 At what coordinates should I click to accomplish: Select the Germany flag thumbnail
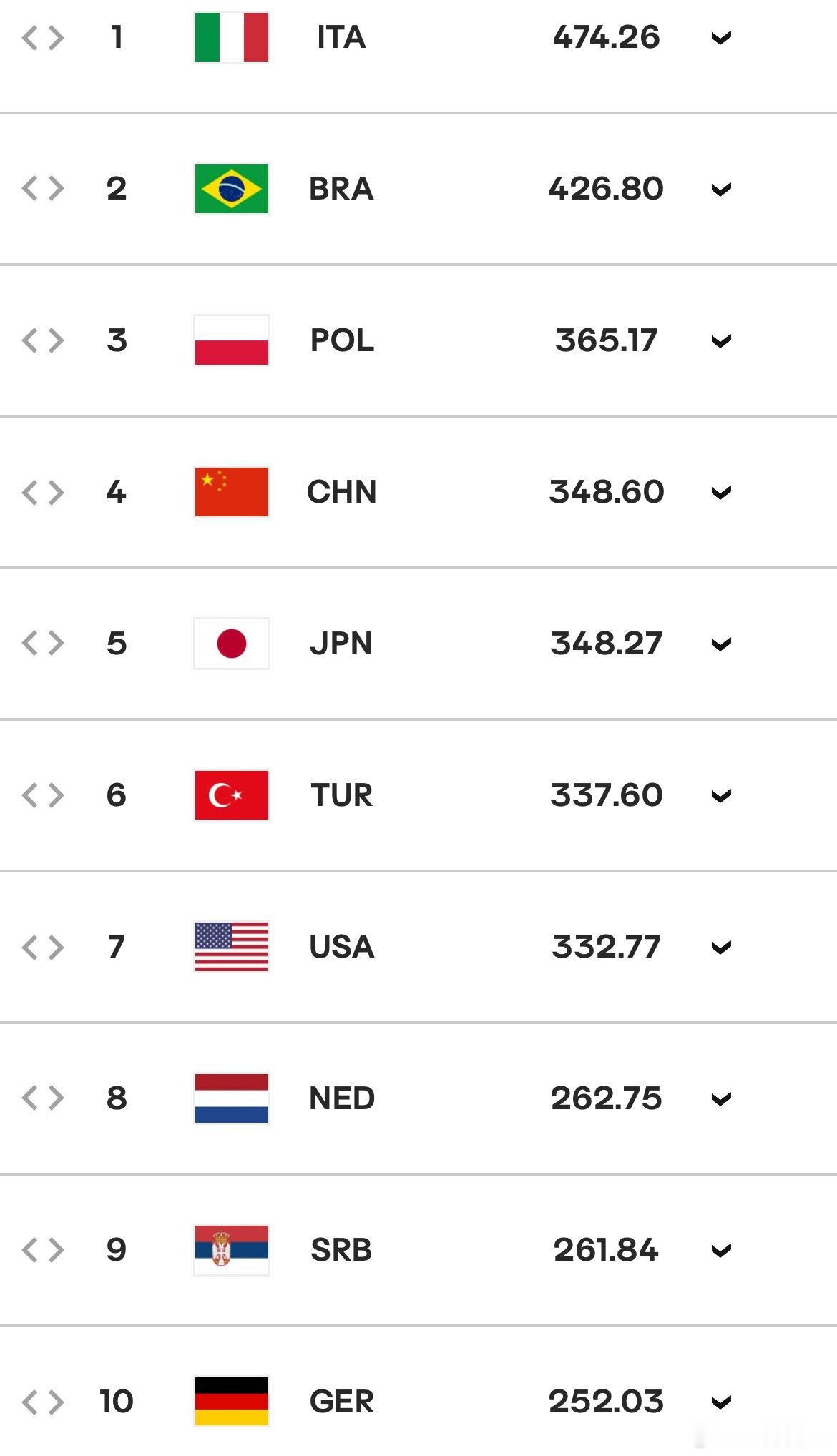point(232,1402)
